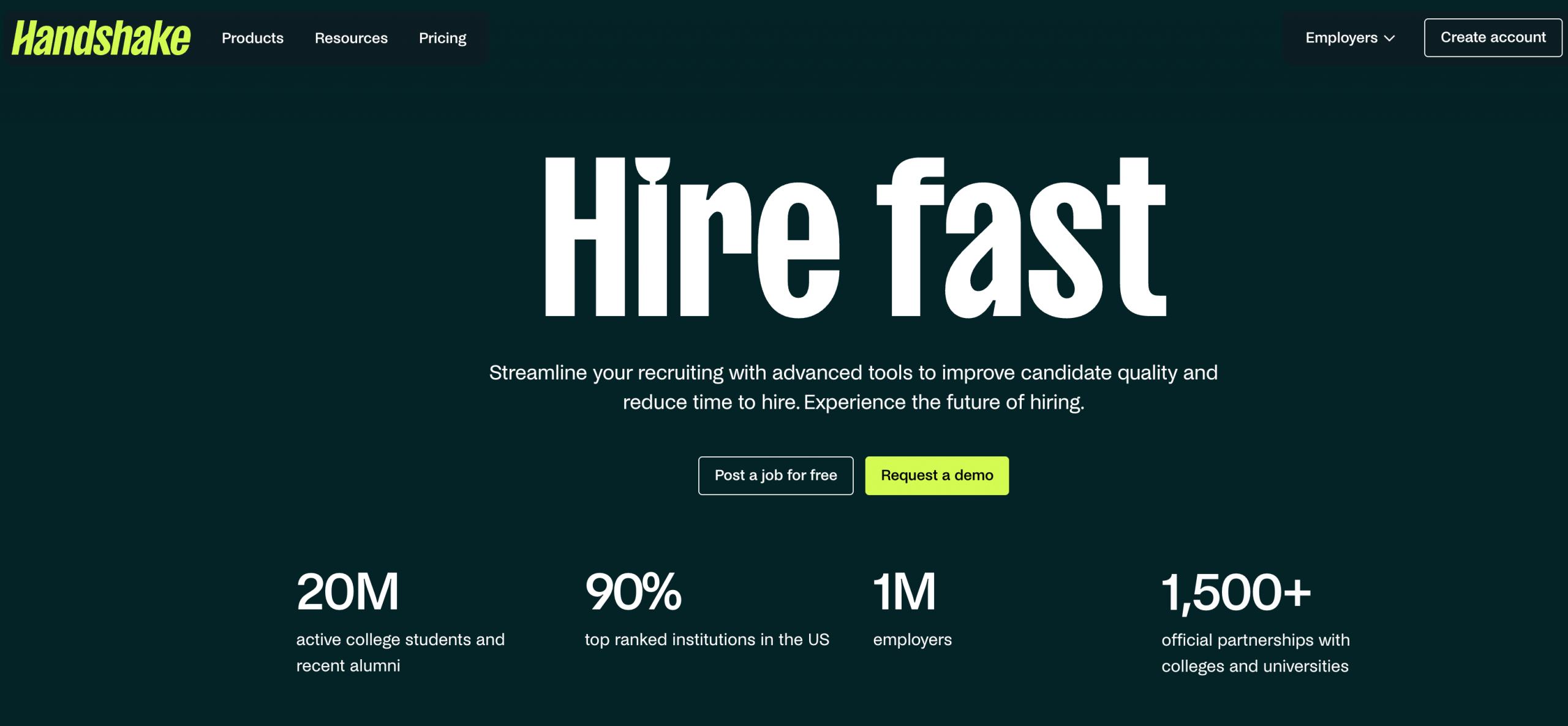Select the 90% statistic figure
1568x726 pixels.
click(x=633, y=592)
